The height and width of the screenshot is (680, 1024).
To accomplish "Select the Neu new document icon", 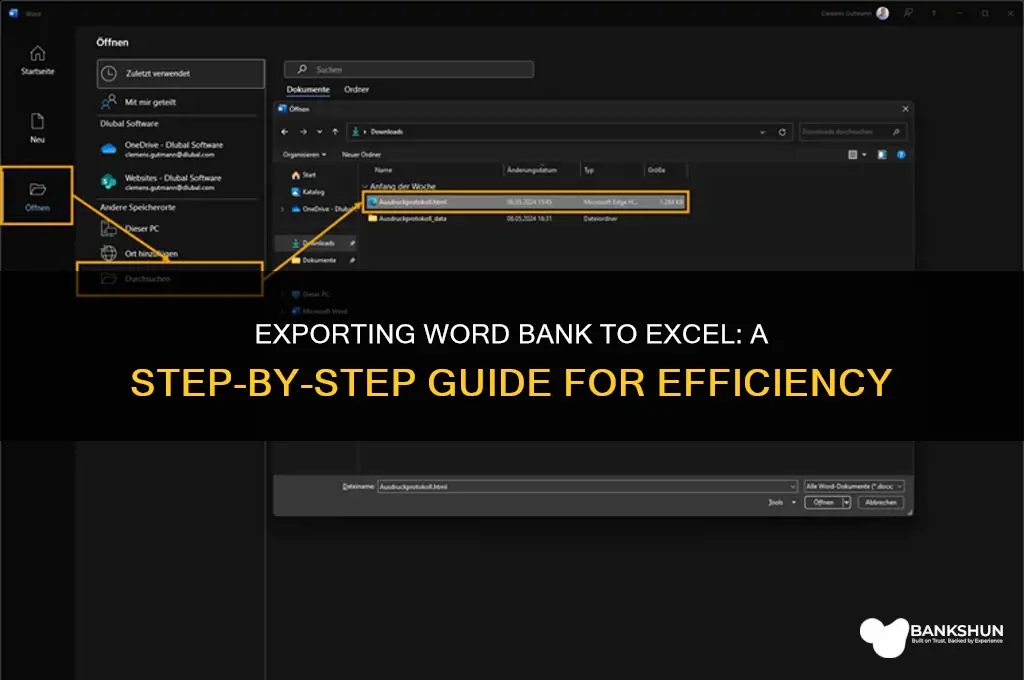I will pyautogui.click(x=37, y=121).
